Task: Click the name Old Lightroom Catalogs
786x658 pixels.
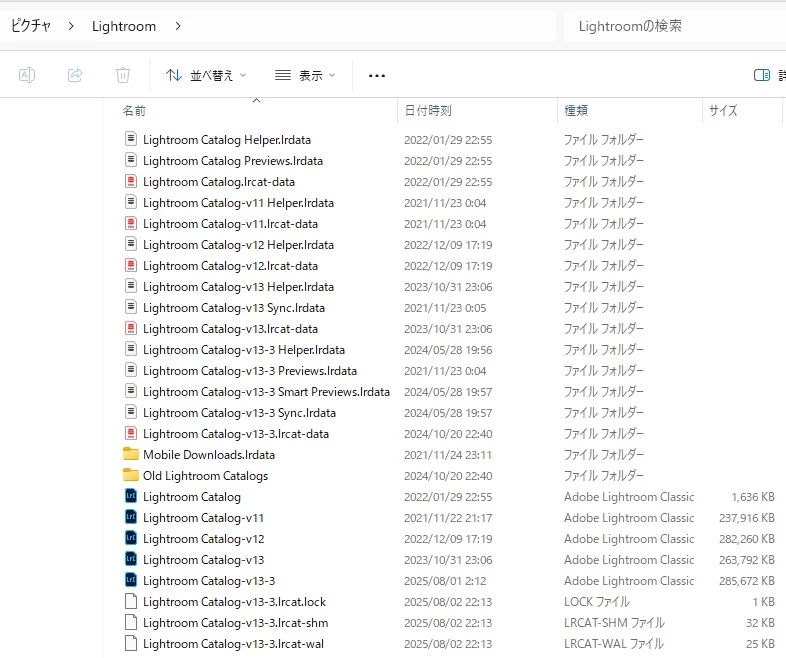Action: point(206,476)
